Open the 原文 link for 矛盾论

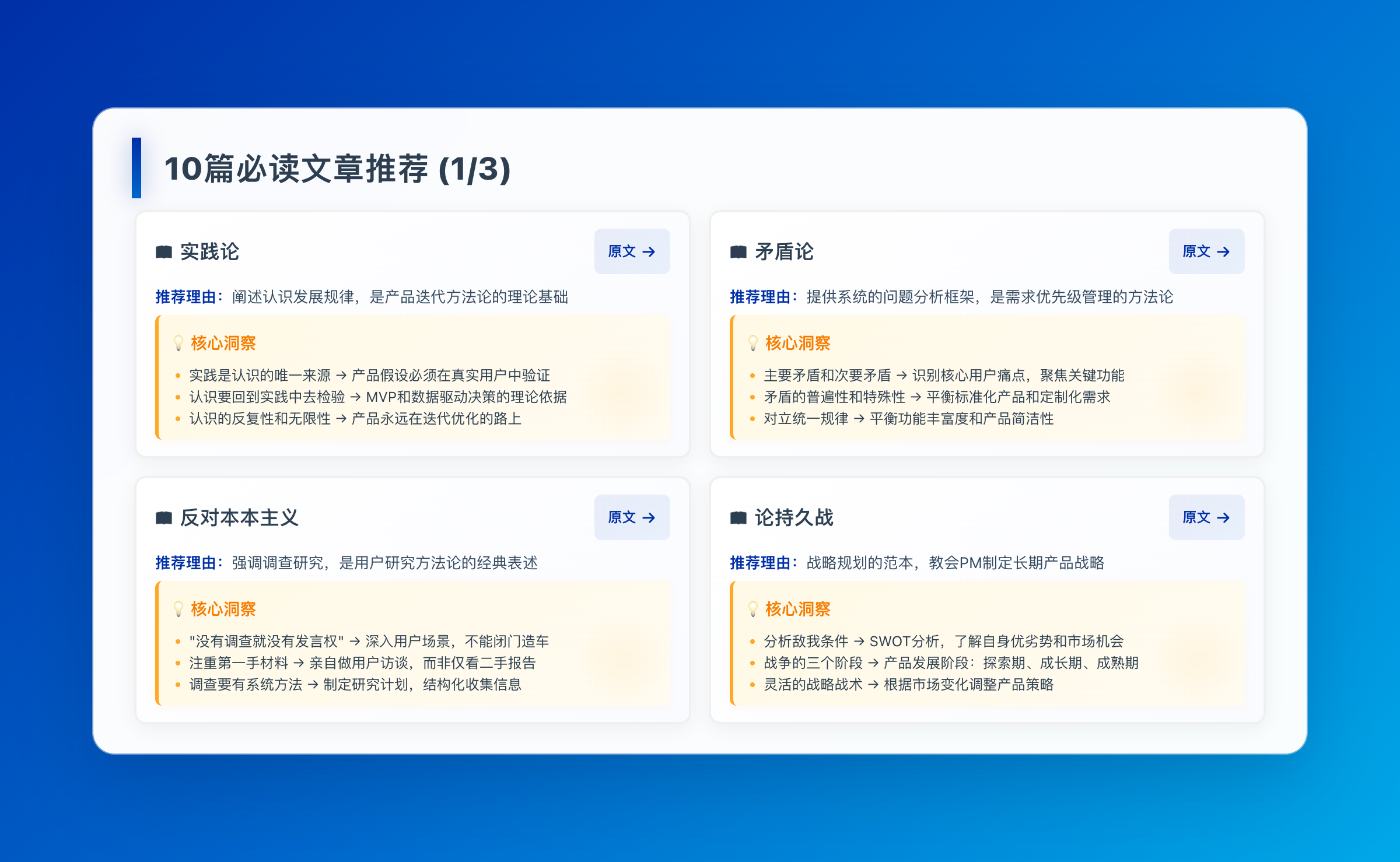(x=1206, y=251)
